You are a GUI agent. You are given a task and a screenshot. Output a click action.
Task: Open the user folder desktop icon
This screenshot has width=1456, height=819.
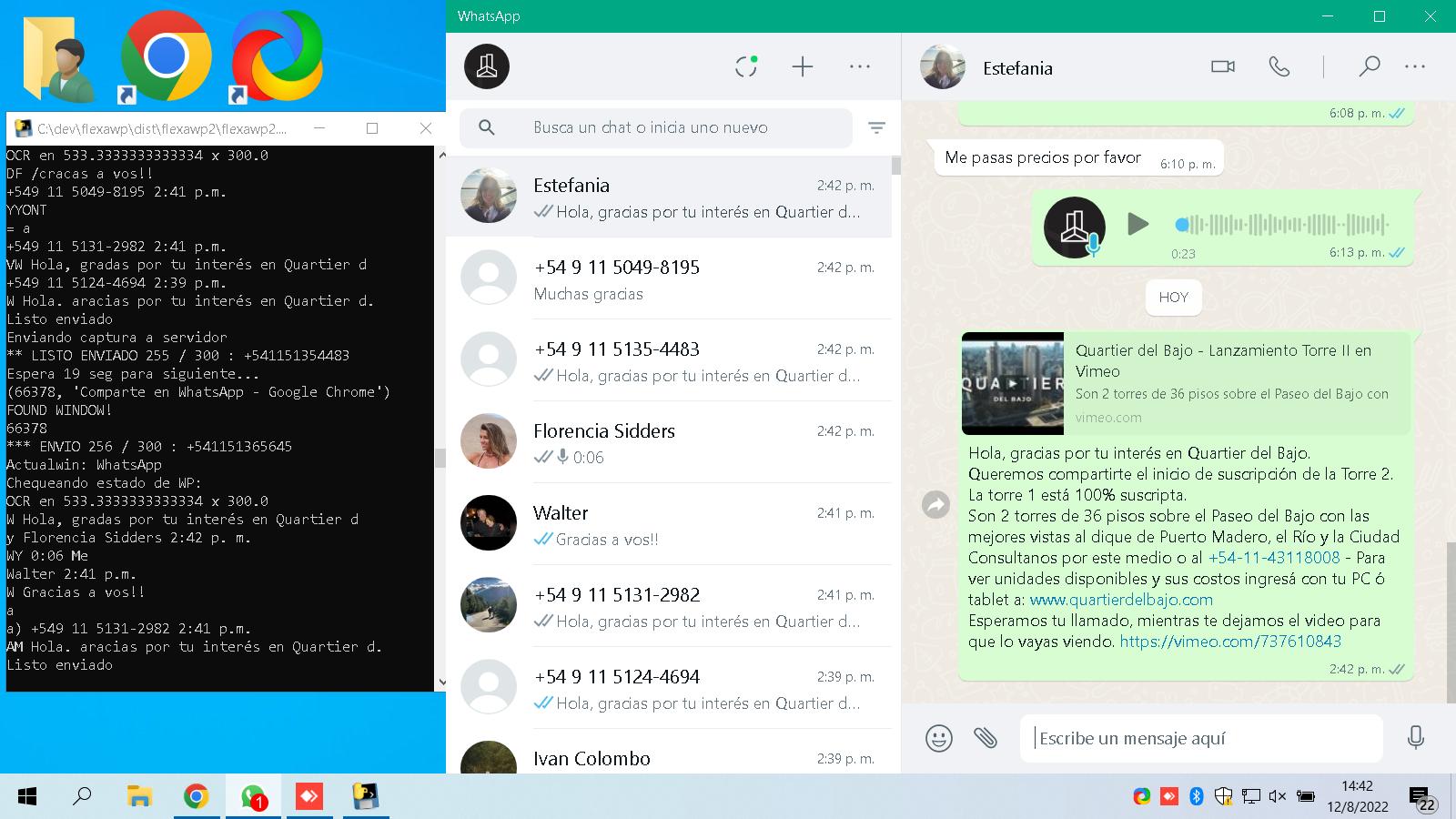point(60,59)
